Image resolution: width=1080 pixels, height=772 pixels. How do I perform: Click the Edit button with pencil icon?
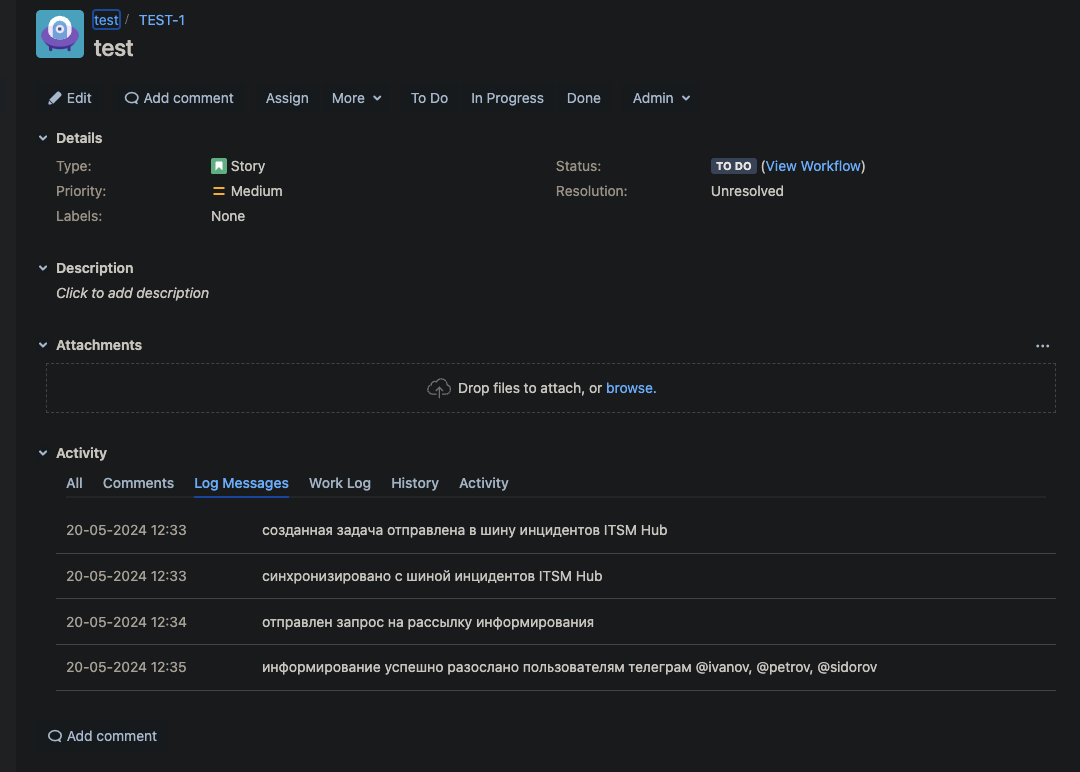(70, 98)
